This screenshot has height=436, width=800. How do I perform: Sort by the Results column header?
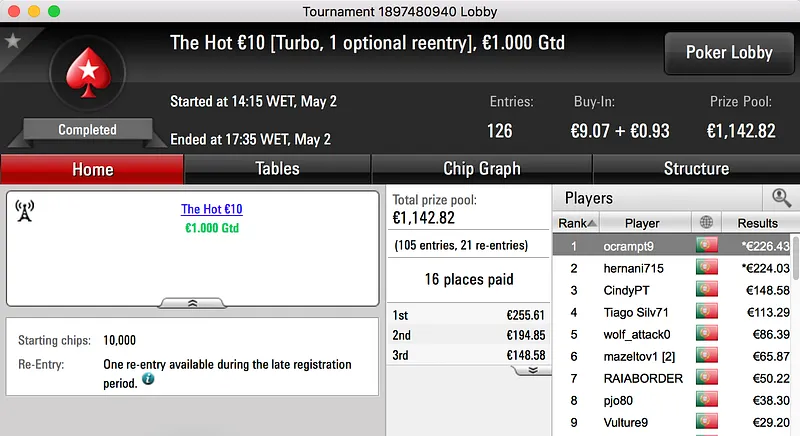pos(757,223)
